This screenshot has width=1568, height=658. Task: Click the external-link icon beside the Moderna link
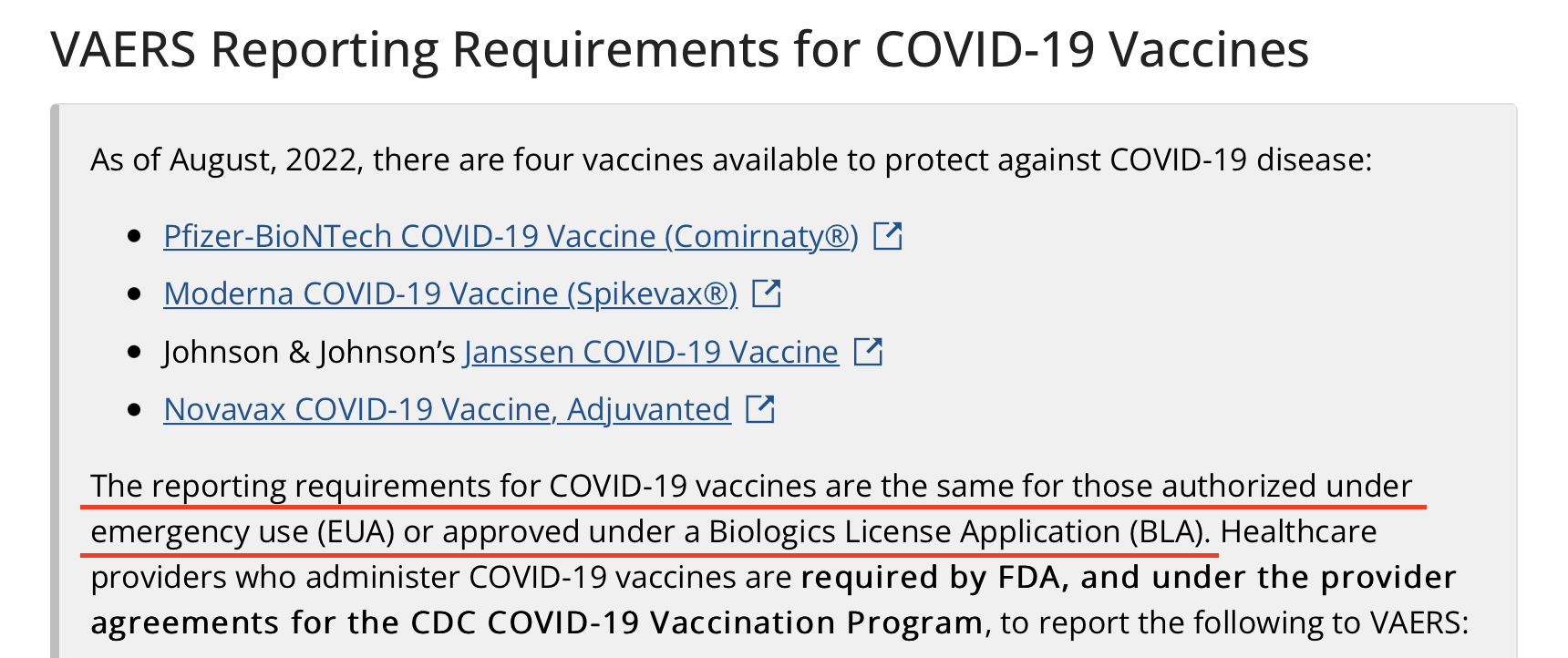(x=767, y=293)
